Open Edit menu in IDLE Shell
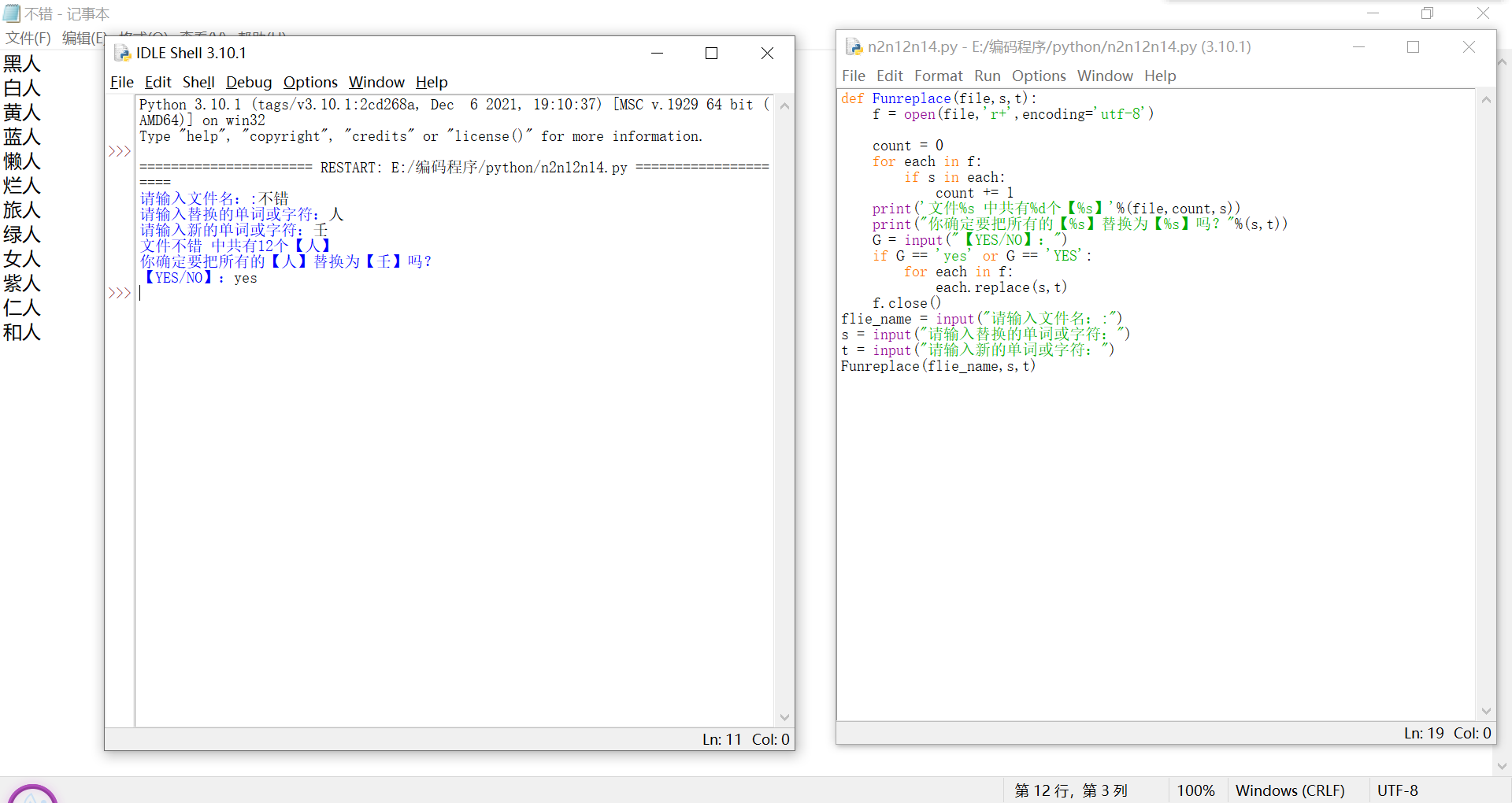 pos(157,82)
